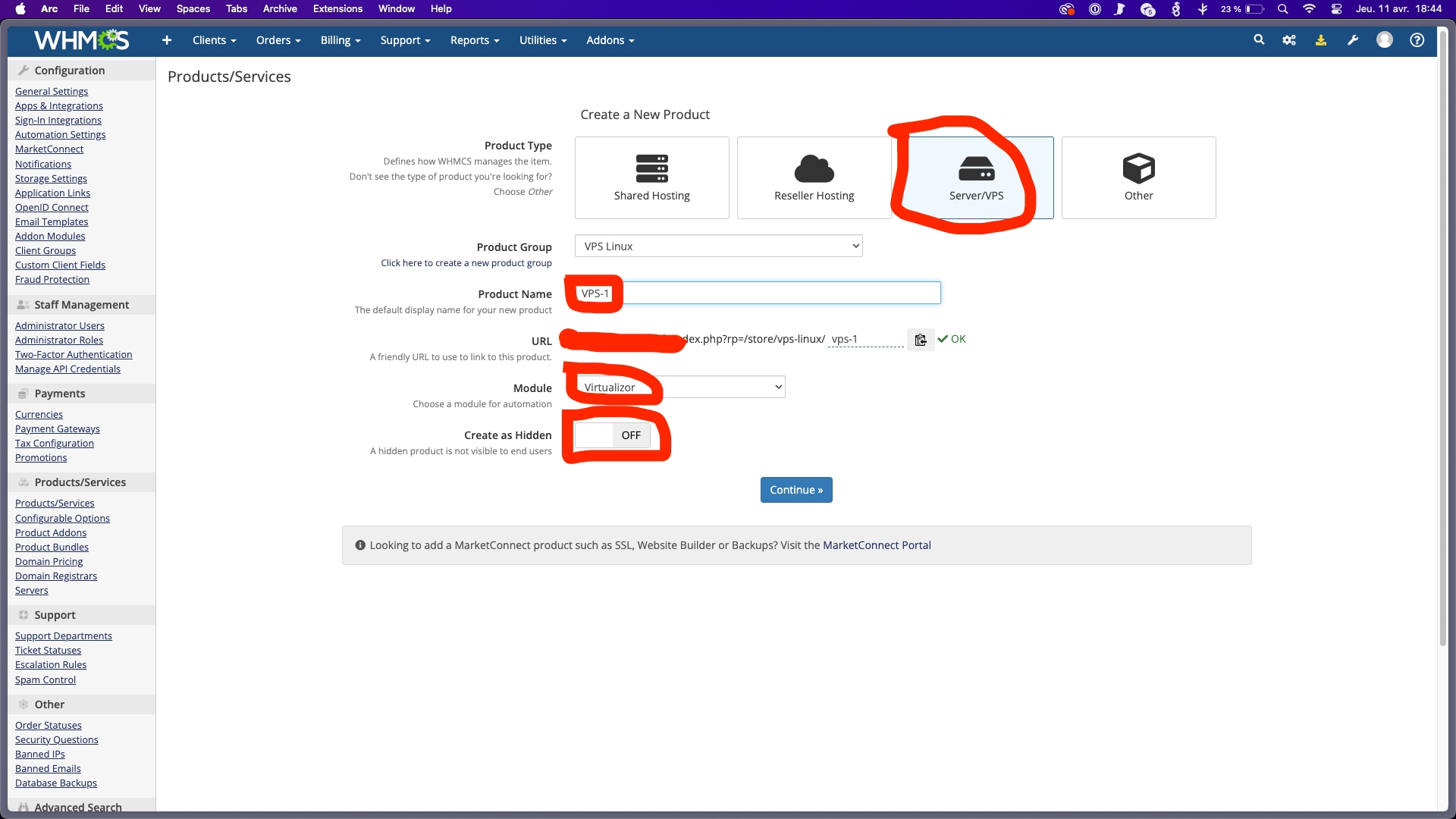Click the yellow download updates icon

1321,40
